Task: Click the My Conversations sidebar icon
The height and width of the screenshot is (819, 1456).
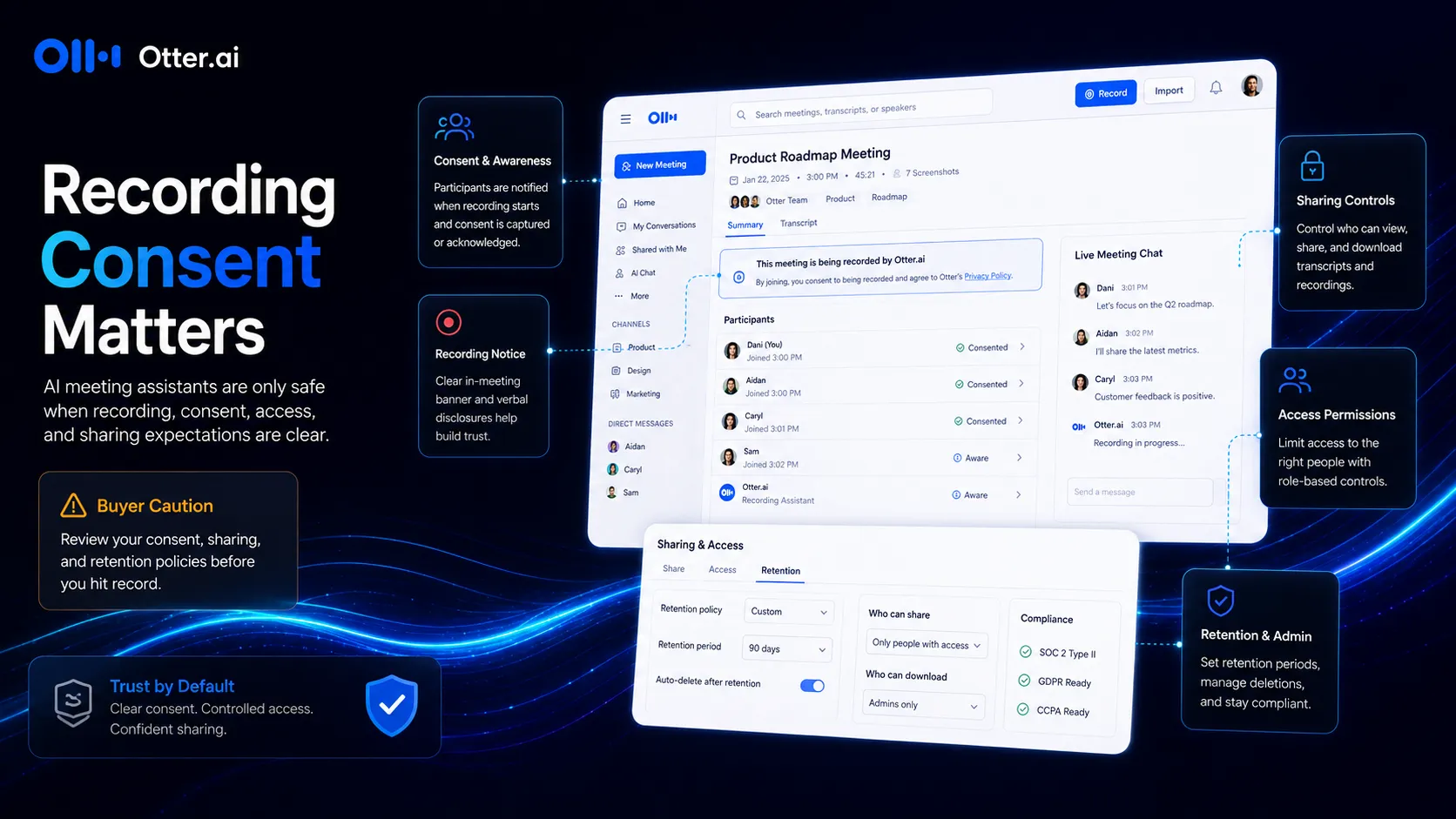Action: coord(621,226)
